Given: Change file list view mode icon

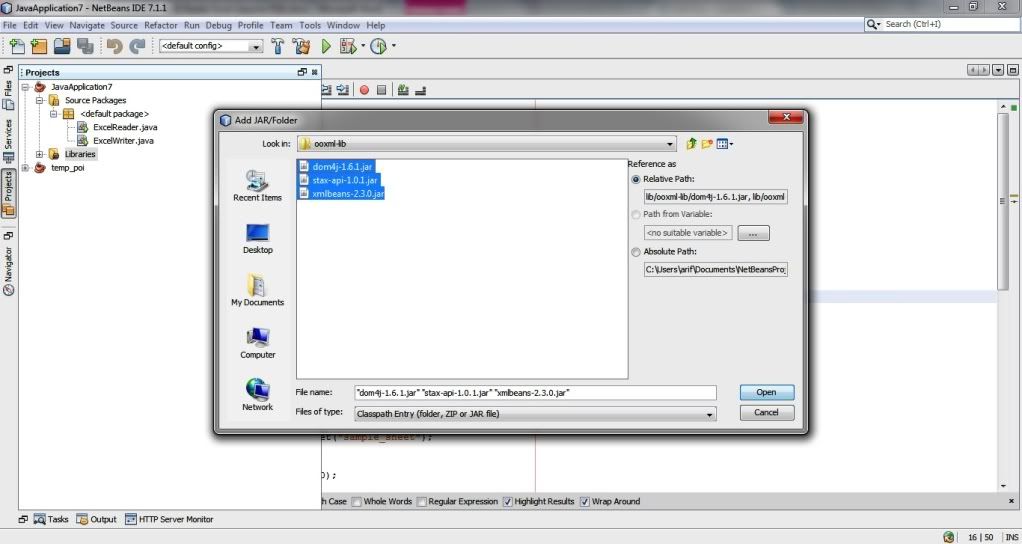Looking at the screenshot, I should (x=725, y=144).
